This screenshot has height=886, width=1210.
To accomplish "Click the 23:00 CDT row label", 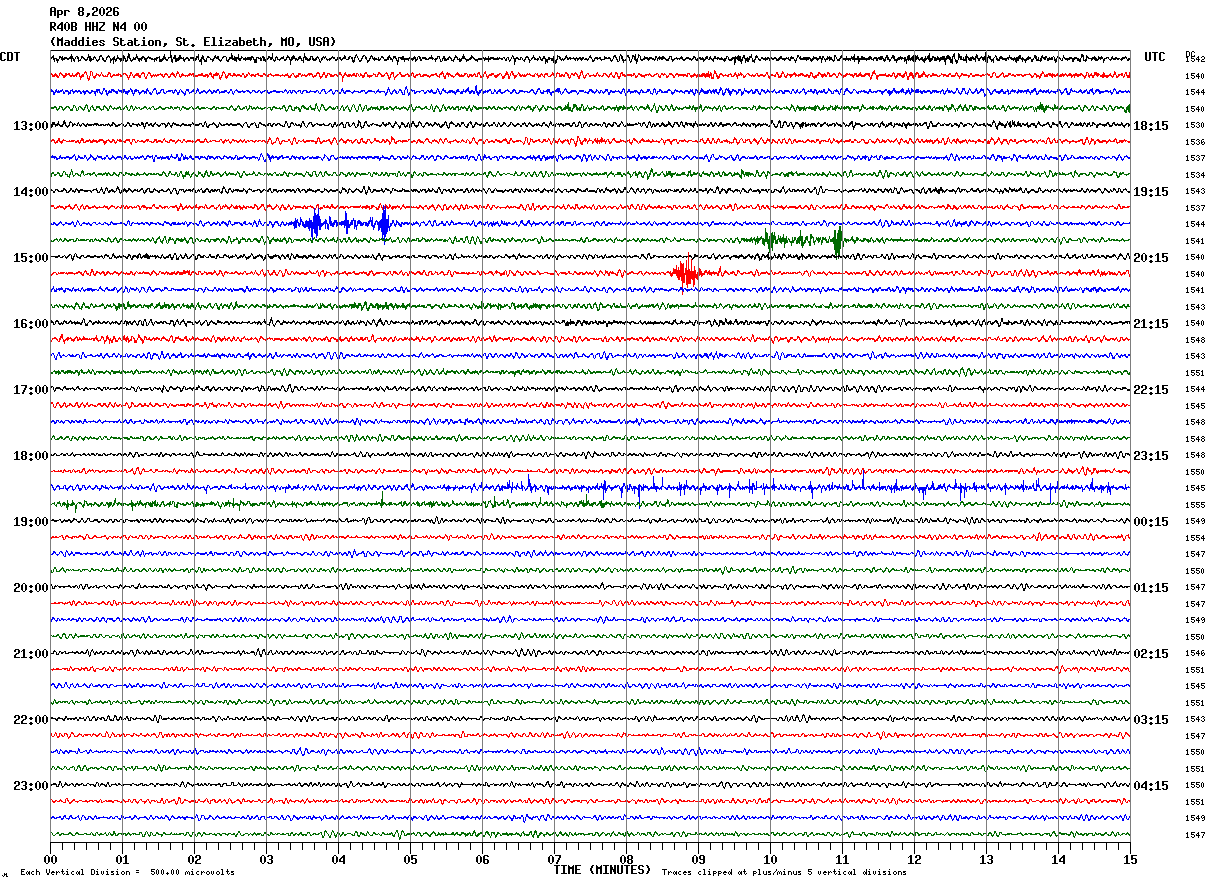I will 30,785.
